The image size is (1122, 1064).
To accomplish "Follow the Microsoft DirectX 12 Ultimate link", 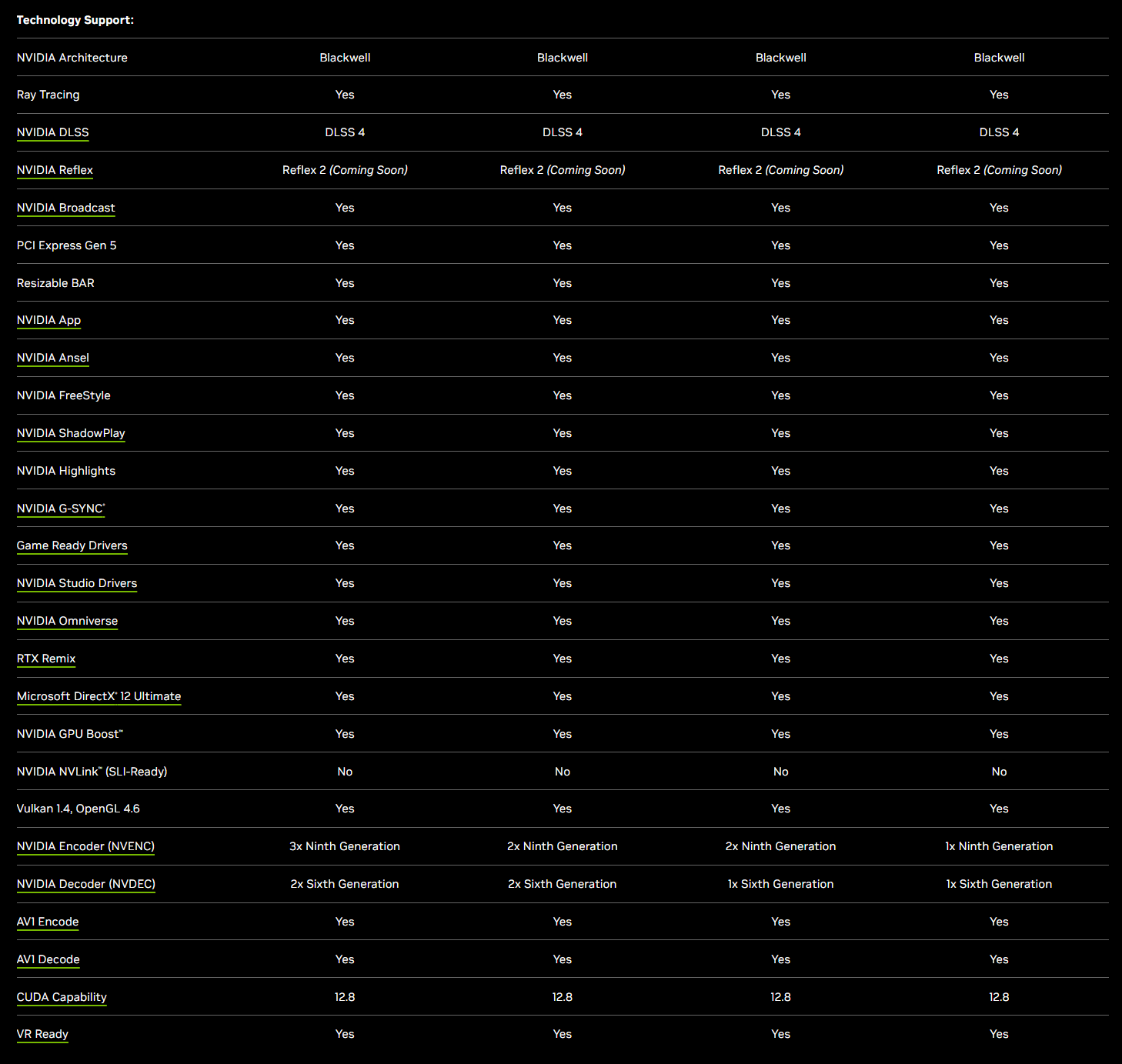I will [x=99, y=696].
